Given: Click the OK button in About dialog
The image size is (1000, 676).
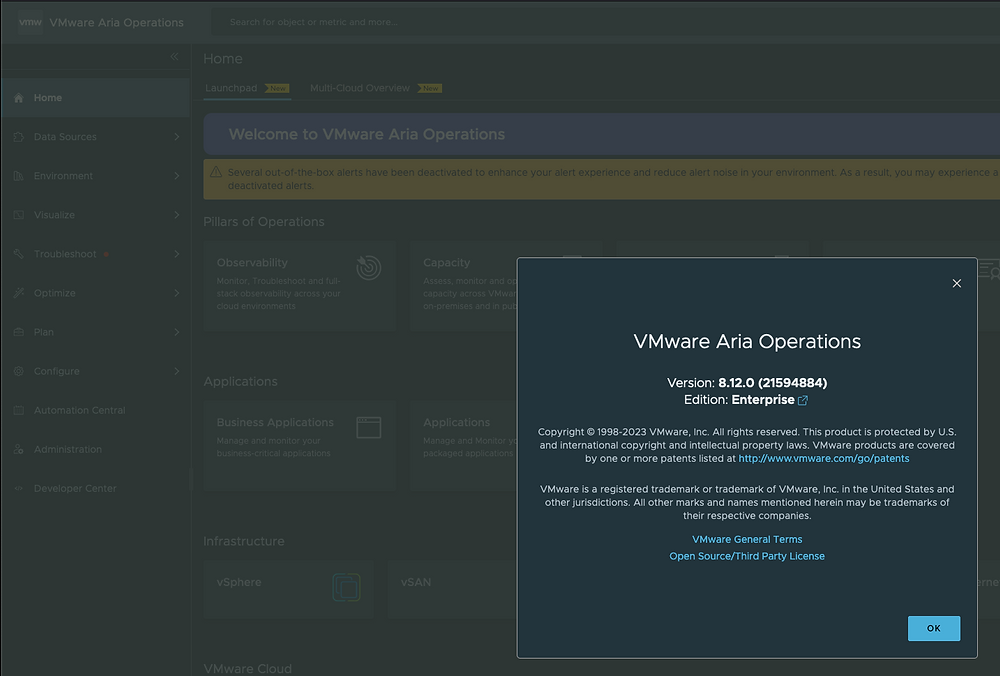Looking at the screenshot, I should [x=933, y=628].
